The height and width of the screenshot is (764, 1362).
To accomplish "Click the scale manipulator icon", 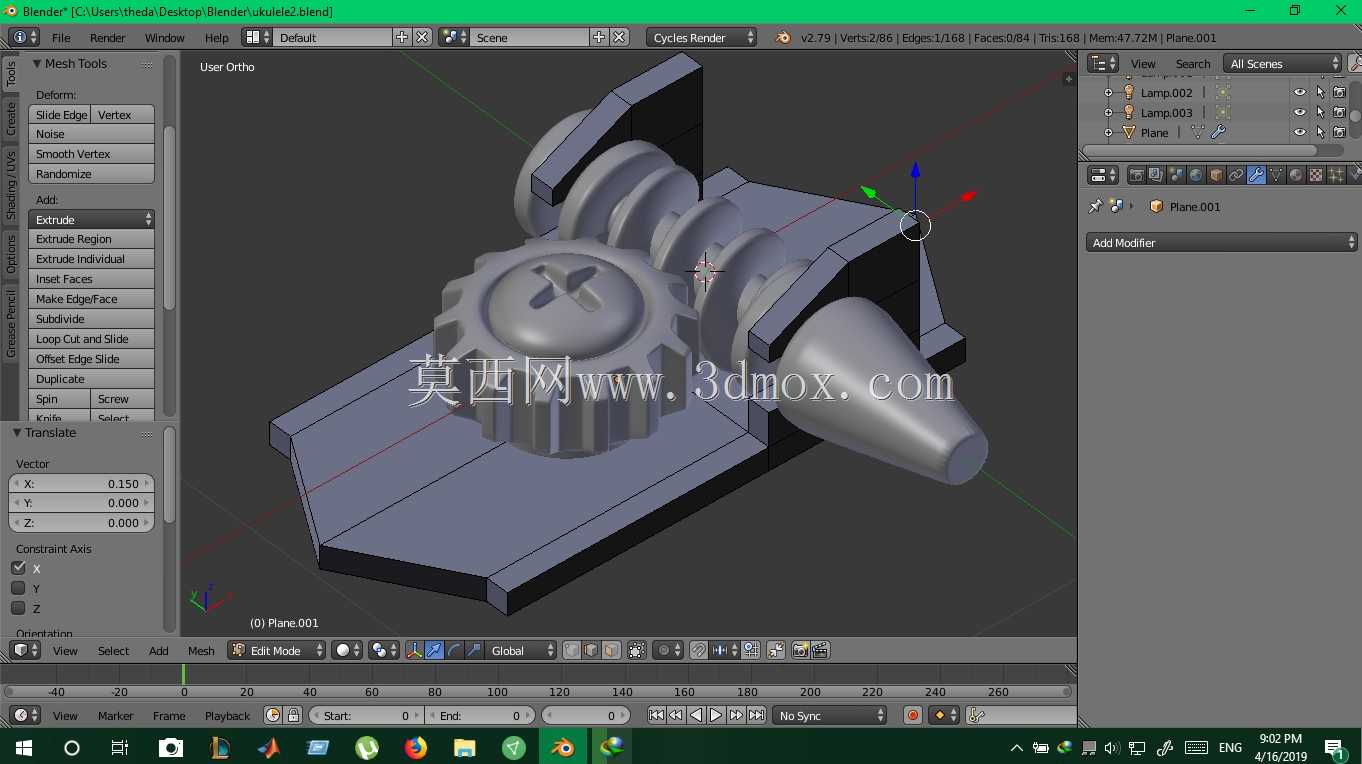I will pos(474,650).
